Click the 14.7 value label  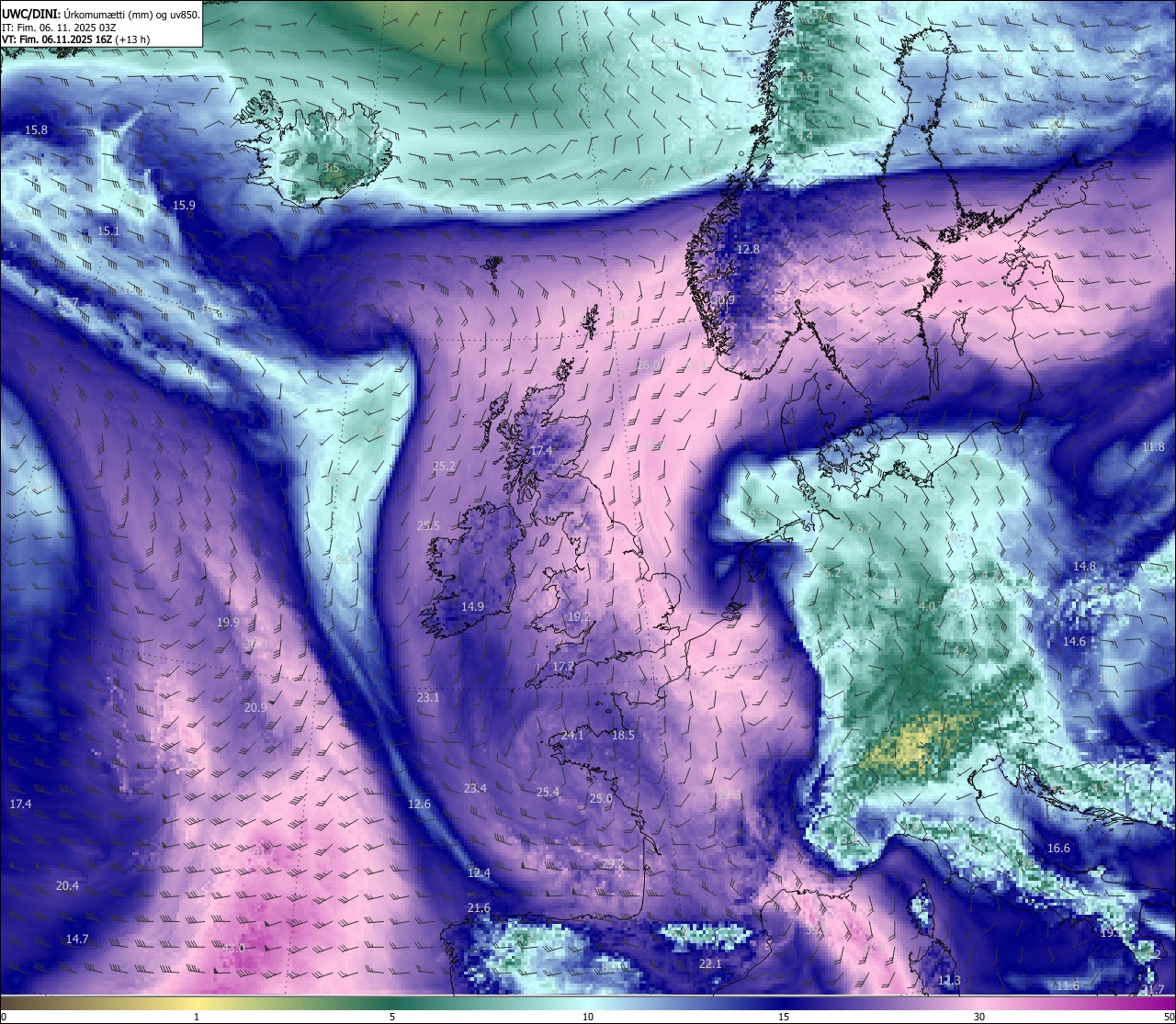pos(77,940)
